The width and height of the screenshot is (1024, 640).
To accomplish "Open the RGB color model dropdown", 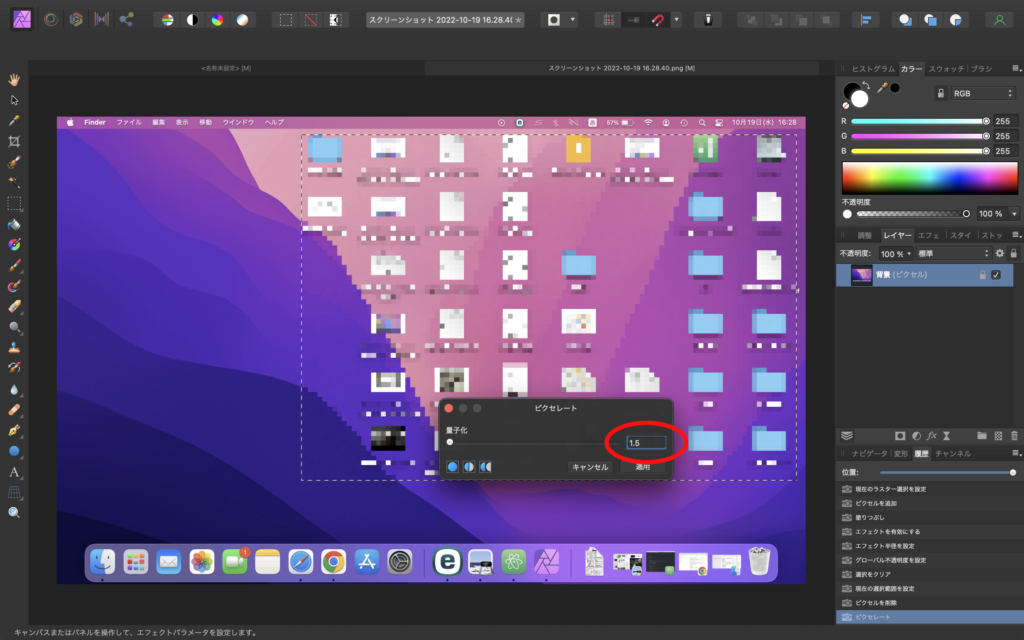I will pyautogui.click(x=982, y=93).
